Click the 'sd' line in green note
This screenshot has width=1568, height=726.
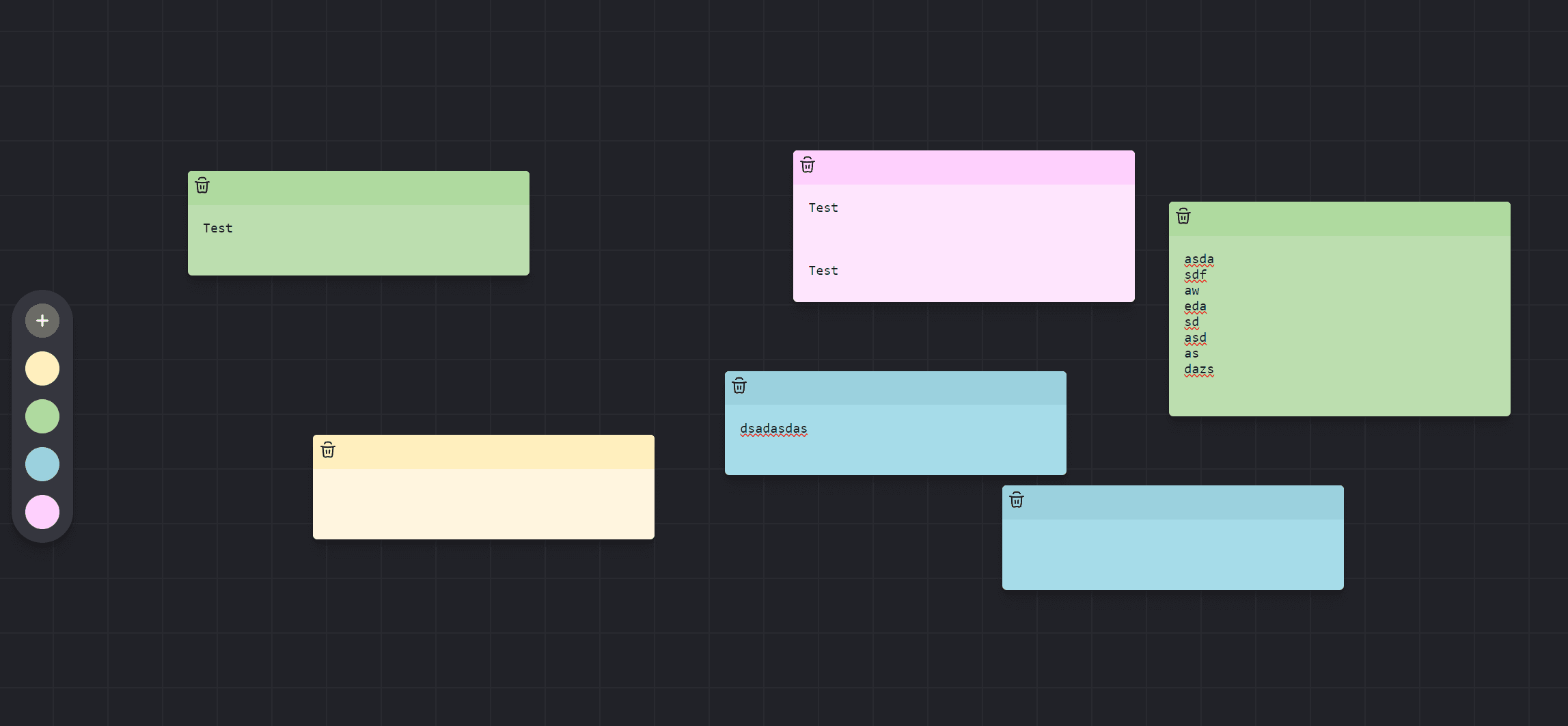pyautogui.click(x=1192, y=322)
